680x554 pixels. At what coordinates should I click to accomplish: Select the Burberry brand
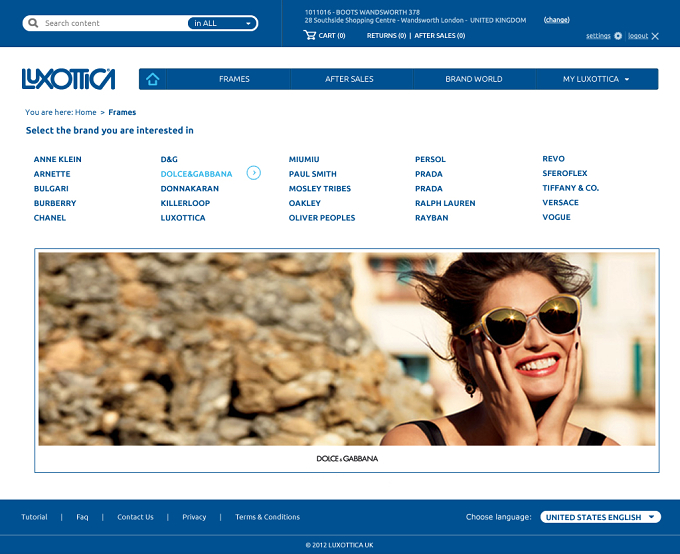point(55,203)
